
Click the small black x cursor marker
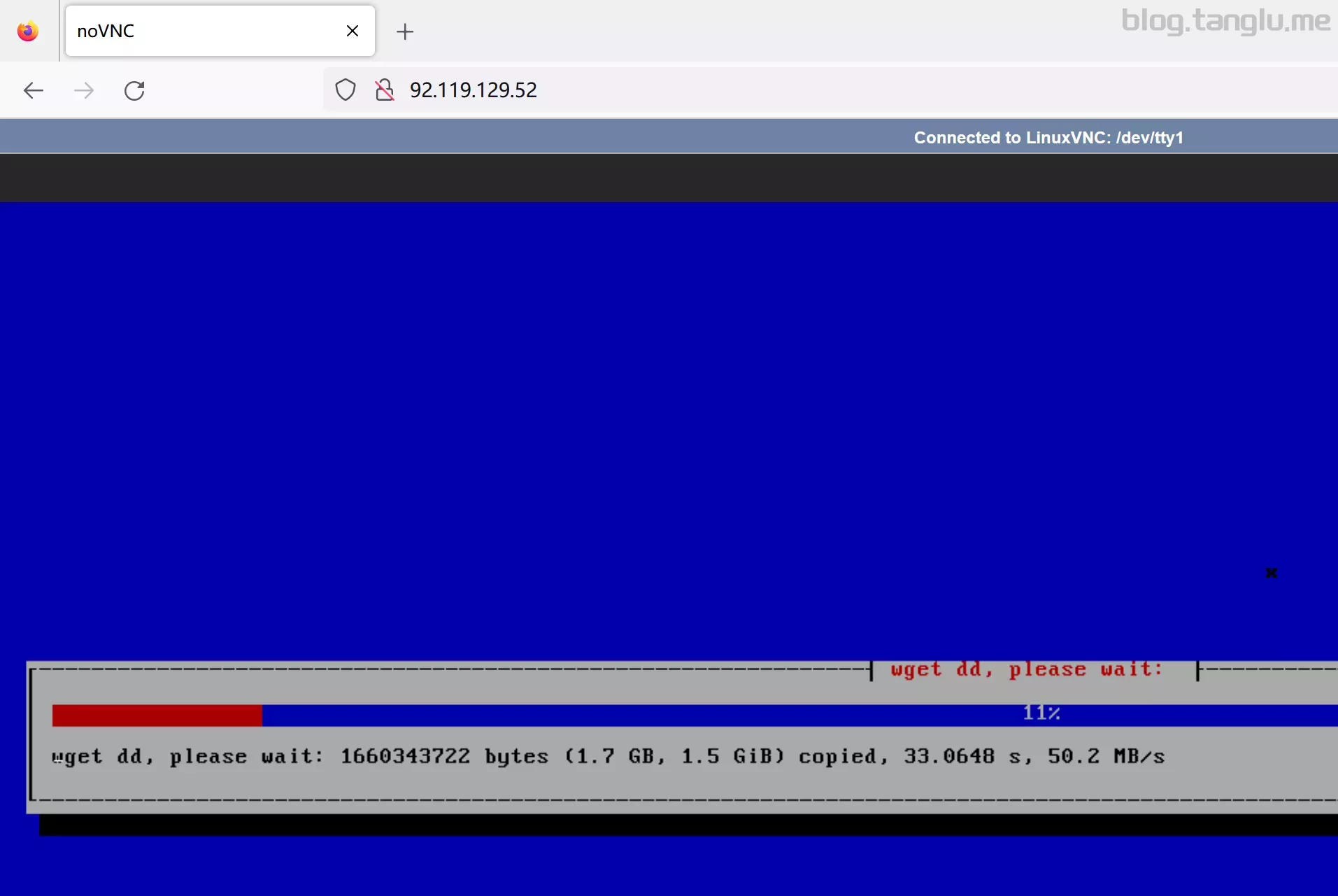(1272, 573)
